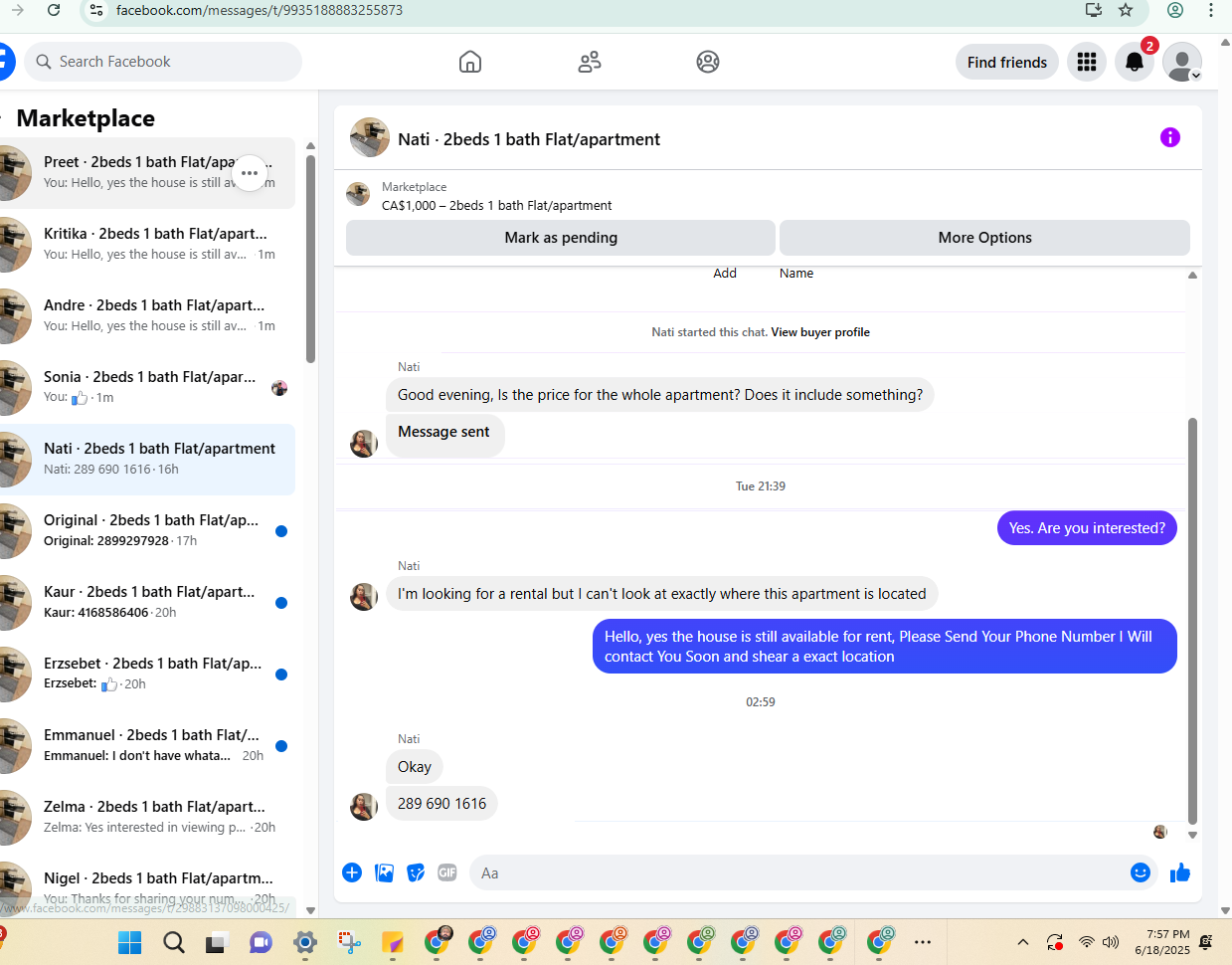Viewport: 1232px width, 965px height.
Task: Send a thumbs up like
Action: point(1180,872)
